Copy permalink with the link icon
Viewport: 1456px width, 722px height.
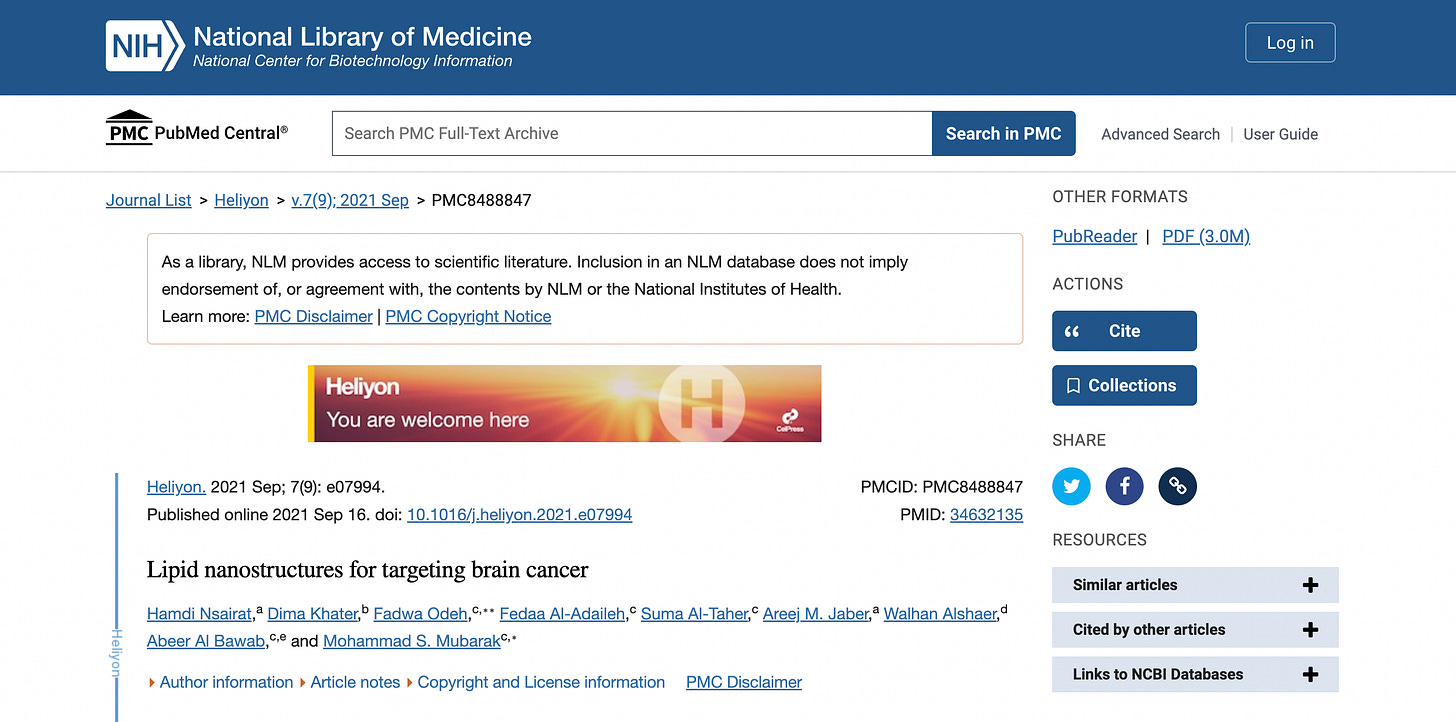tap(1177, 487)
